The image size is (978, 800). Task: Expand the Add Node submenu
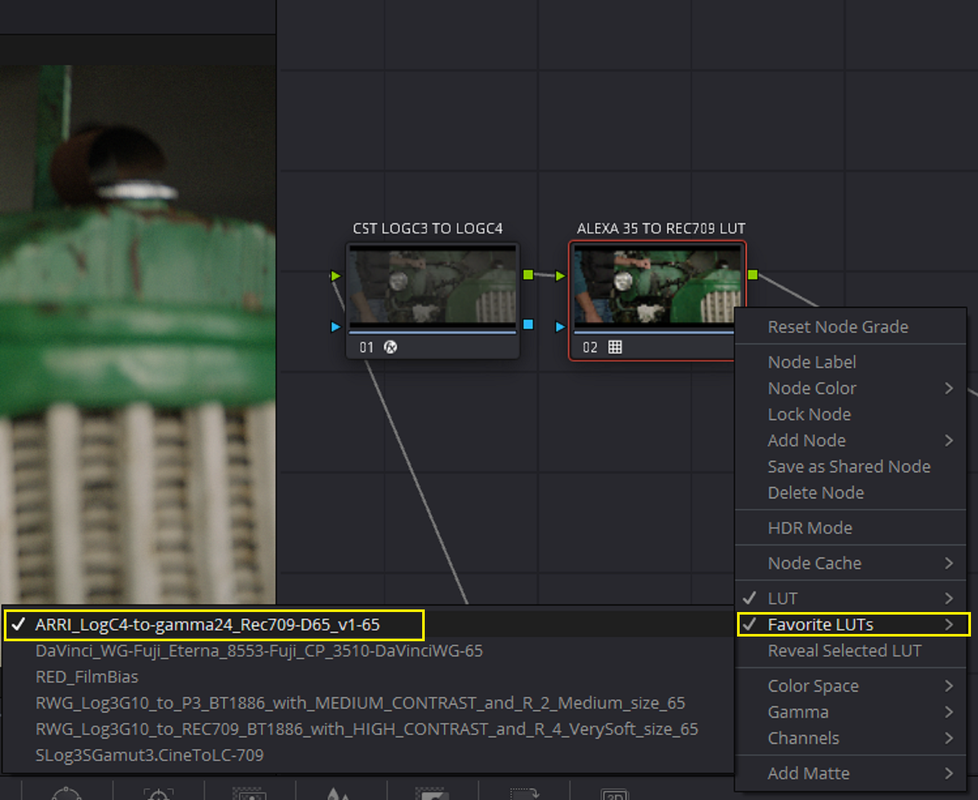click(x=851, y=441)
